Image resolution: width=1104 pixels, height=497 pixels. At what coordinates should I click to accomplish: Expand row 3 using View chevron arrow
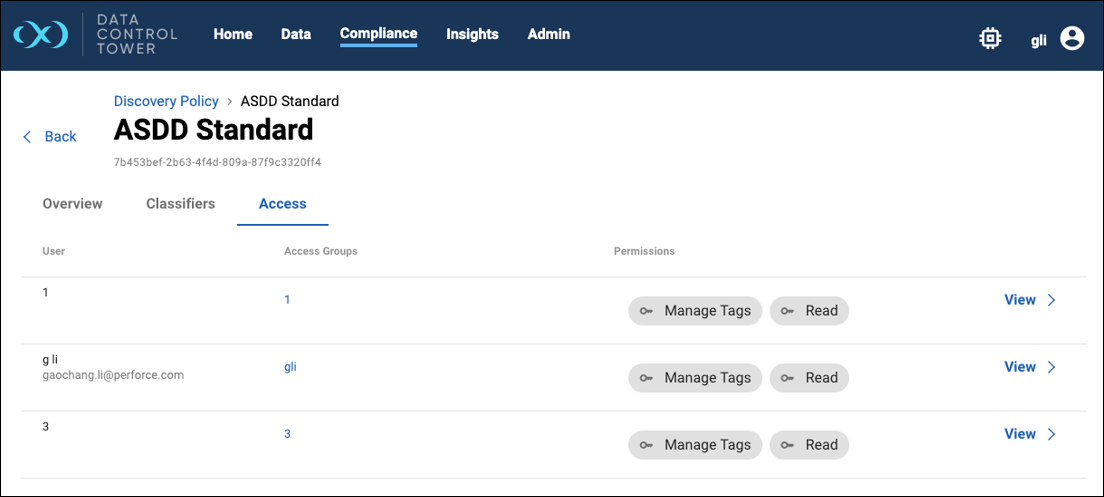point(1051,434)
